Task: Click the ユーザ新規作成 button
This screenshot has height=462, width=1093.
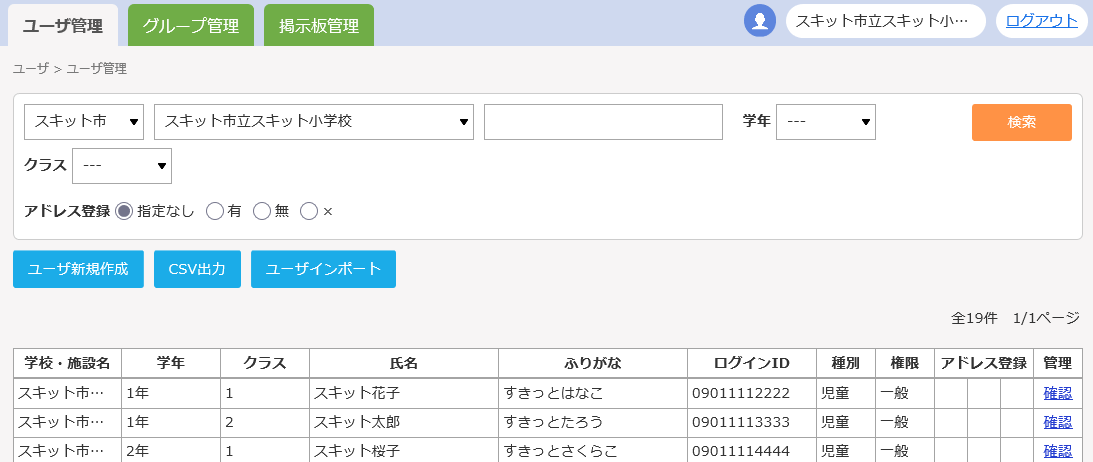Action: coord(78,269)
